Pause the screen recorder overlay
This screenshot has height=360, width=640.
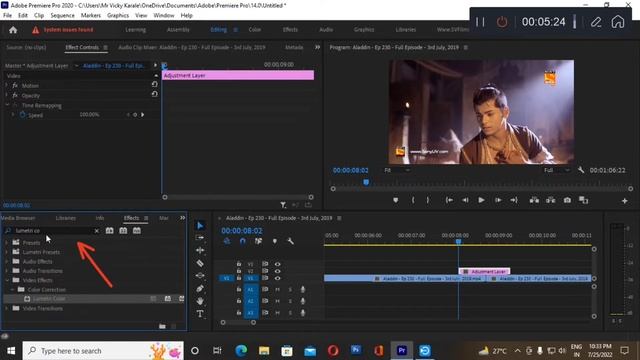[480, 22]
